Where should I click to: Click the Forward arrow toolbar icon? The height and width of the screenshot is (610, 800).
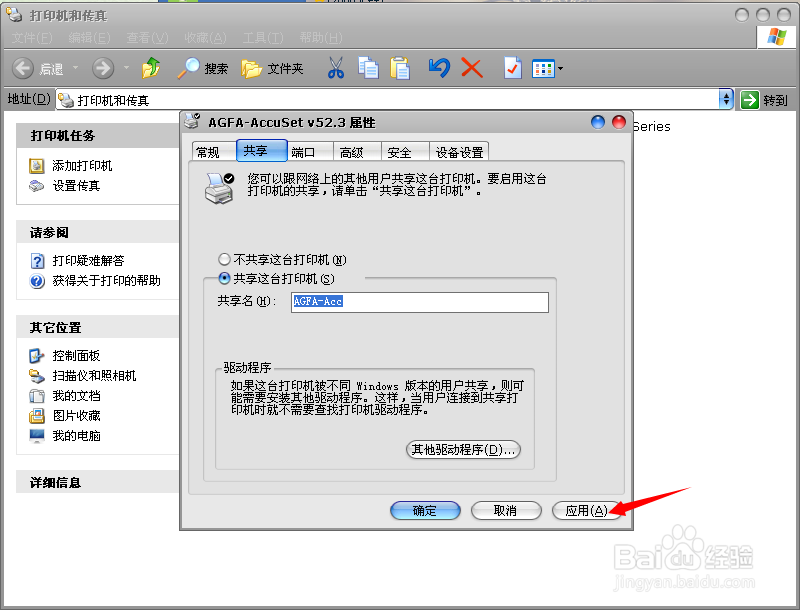tap(103, 68)
